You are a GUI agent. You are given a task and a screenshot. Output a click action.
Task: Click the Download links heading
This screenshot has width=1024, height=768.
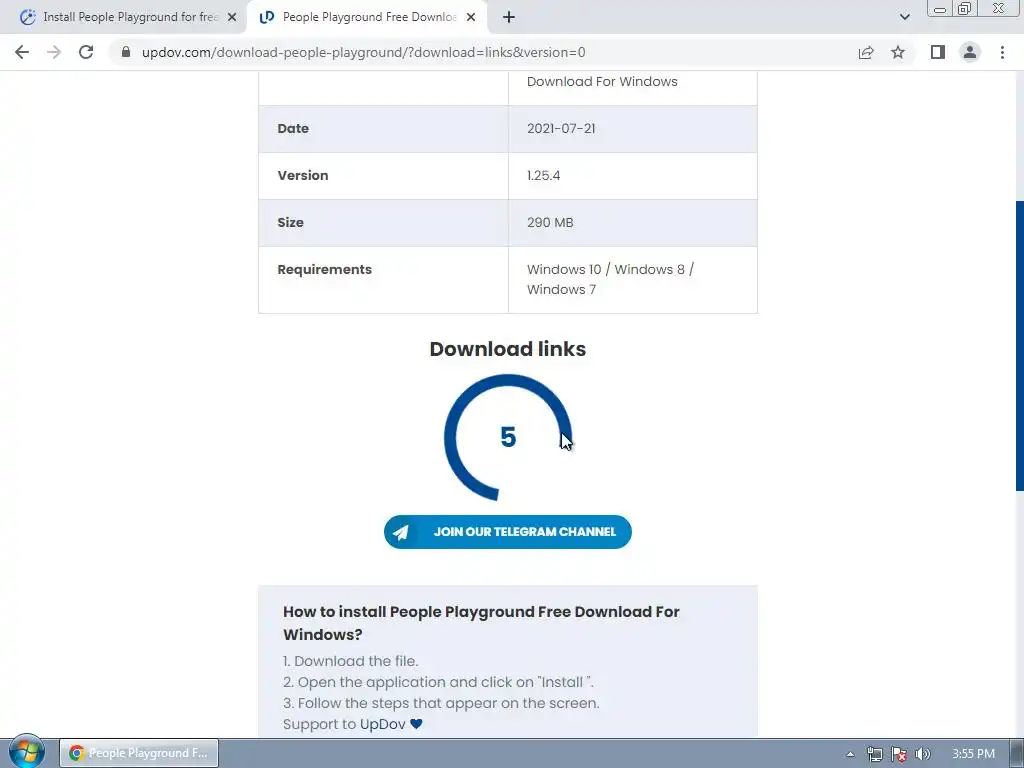tap(507, 349)
